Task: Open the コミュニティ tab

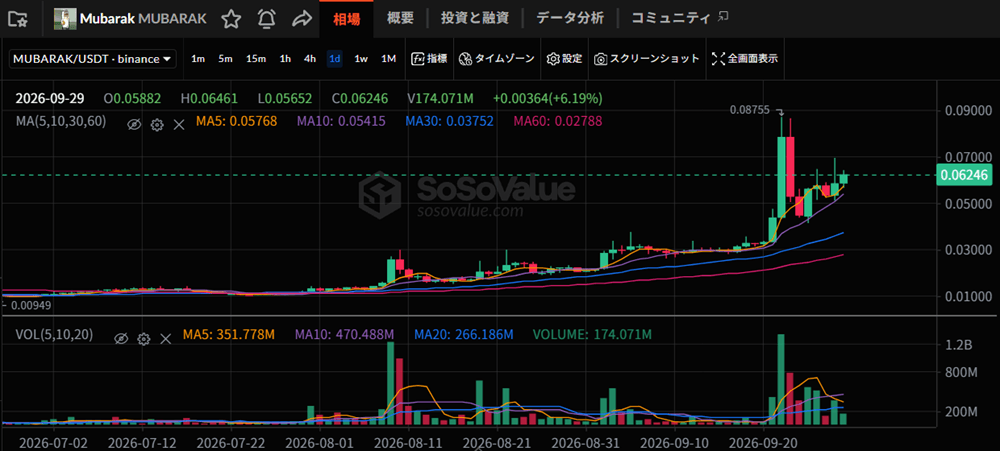Action: [x=671, y=18]
